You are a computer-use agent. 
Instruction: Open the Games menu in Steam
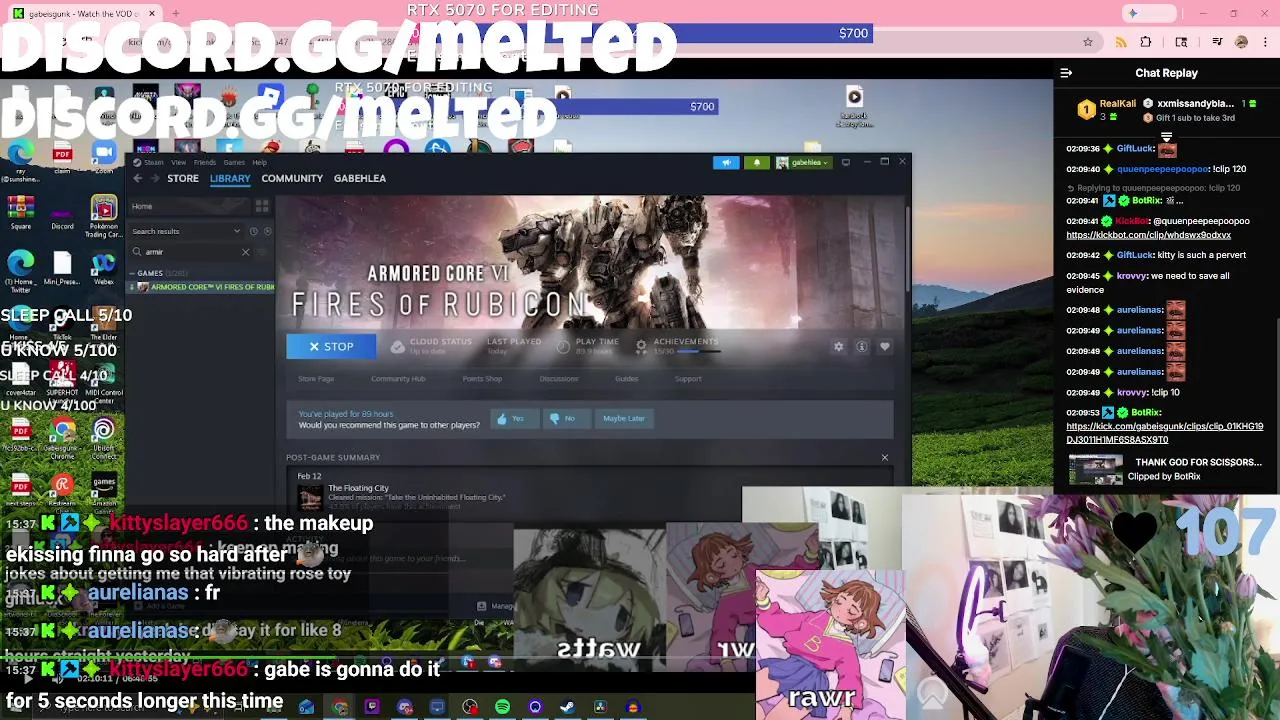pyautogui.click(x=234, y=162)
